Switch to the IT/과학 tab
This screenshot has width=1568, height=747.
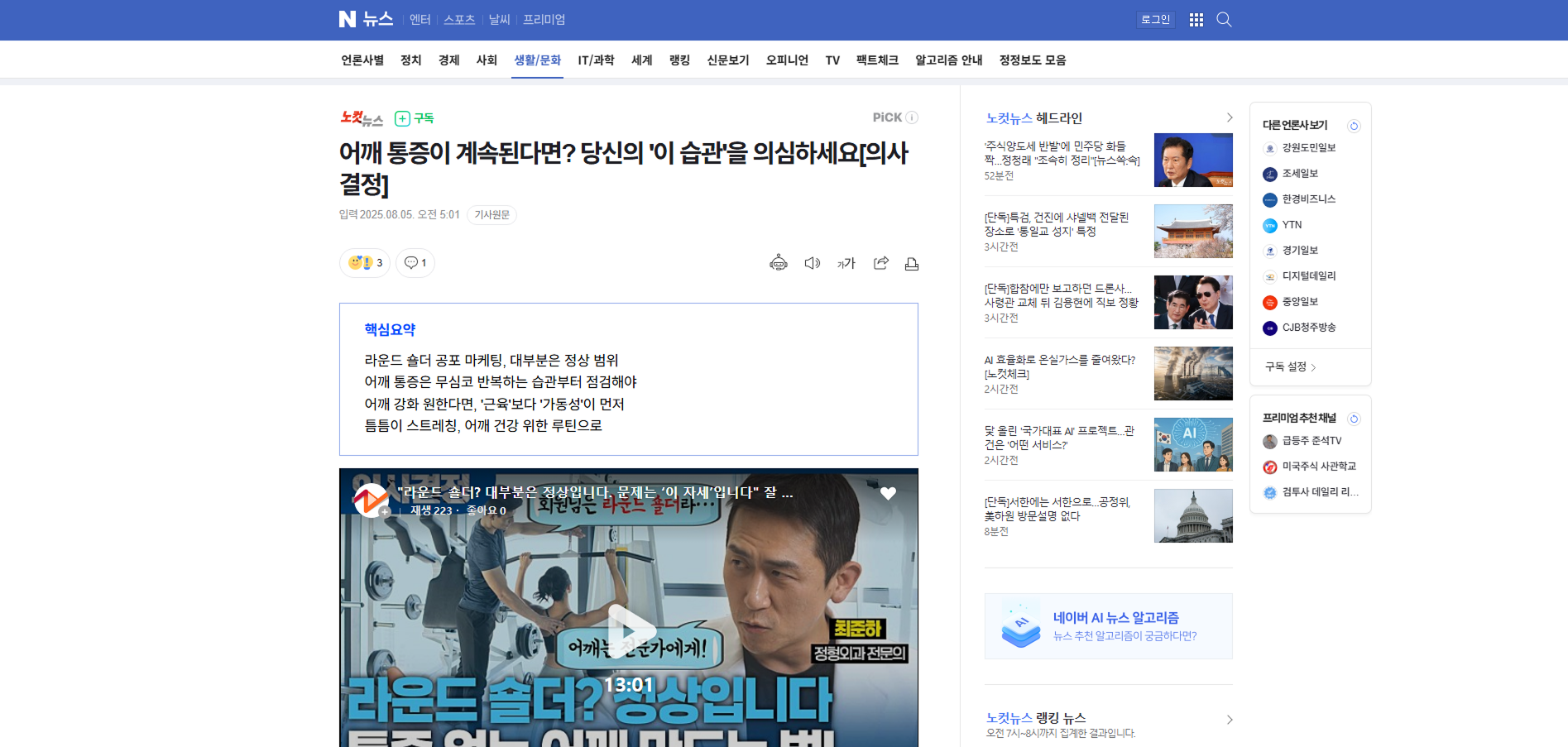[596, 60]
